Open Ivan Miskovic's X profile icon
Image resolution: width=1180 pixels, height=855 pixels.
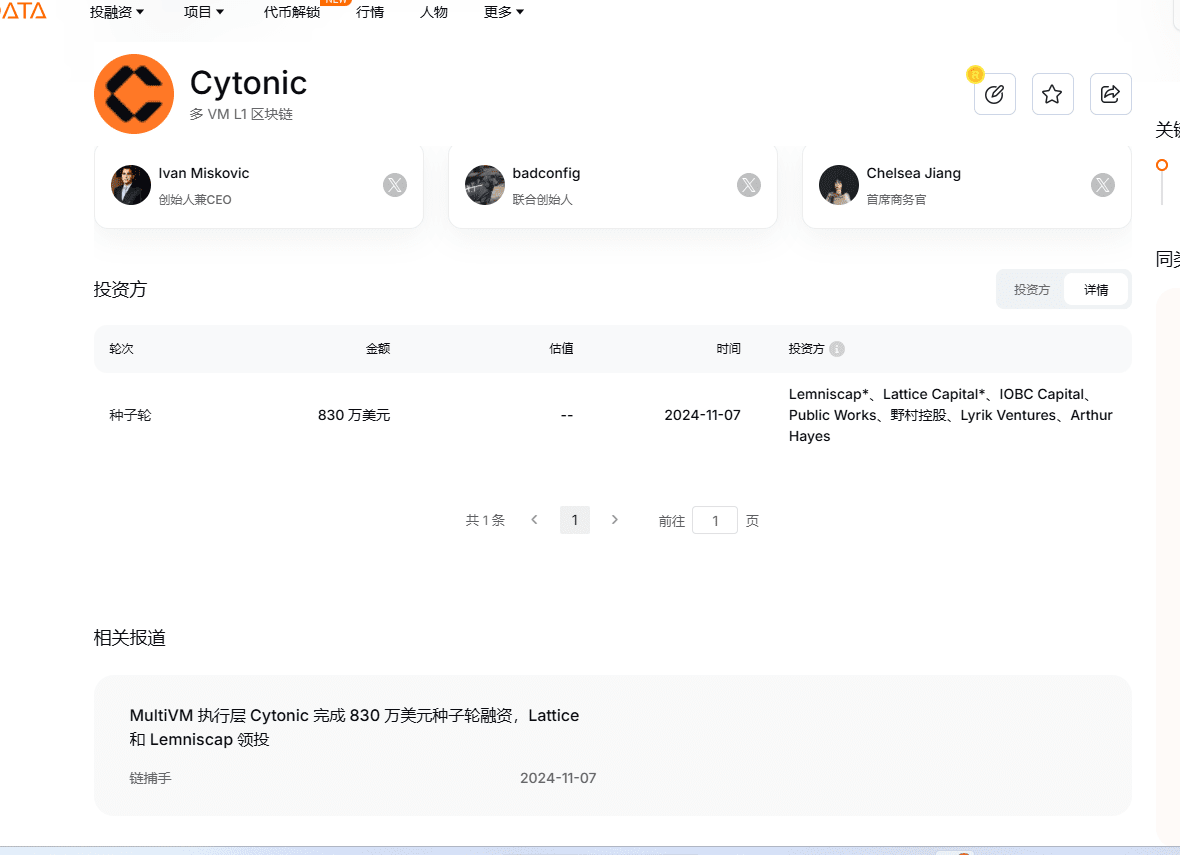pos(395,185)
